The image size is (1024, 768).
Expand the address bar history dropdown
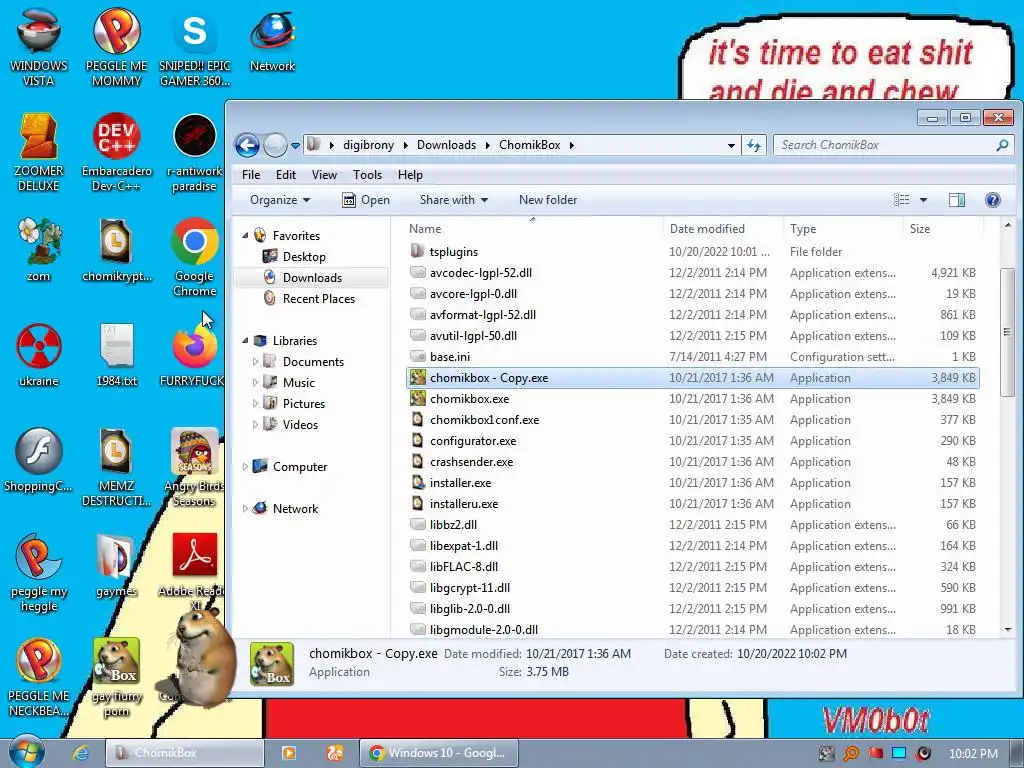(x=731, y=146)
